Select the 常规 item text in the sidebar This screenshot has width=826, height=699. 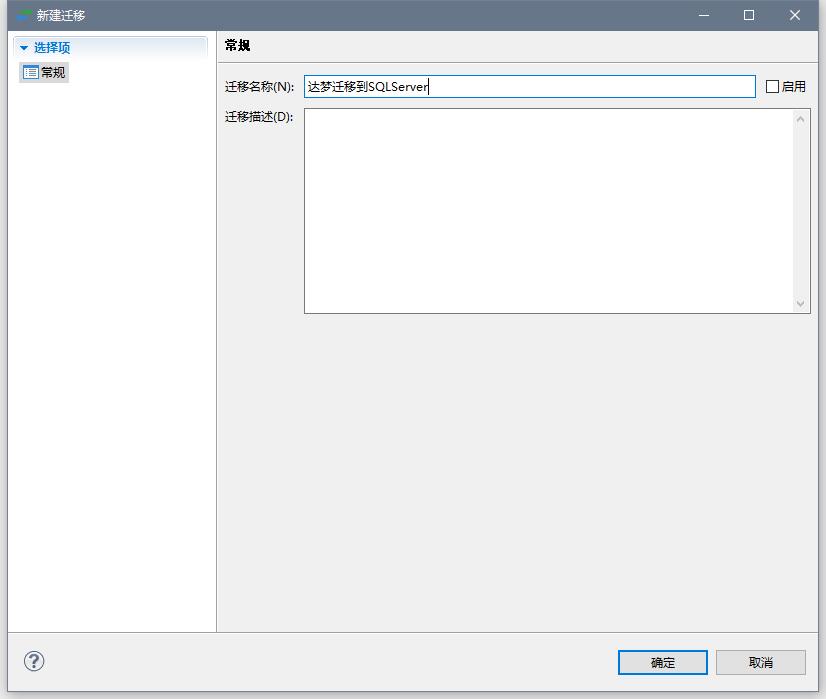pos(53,72)
